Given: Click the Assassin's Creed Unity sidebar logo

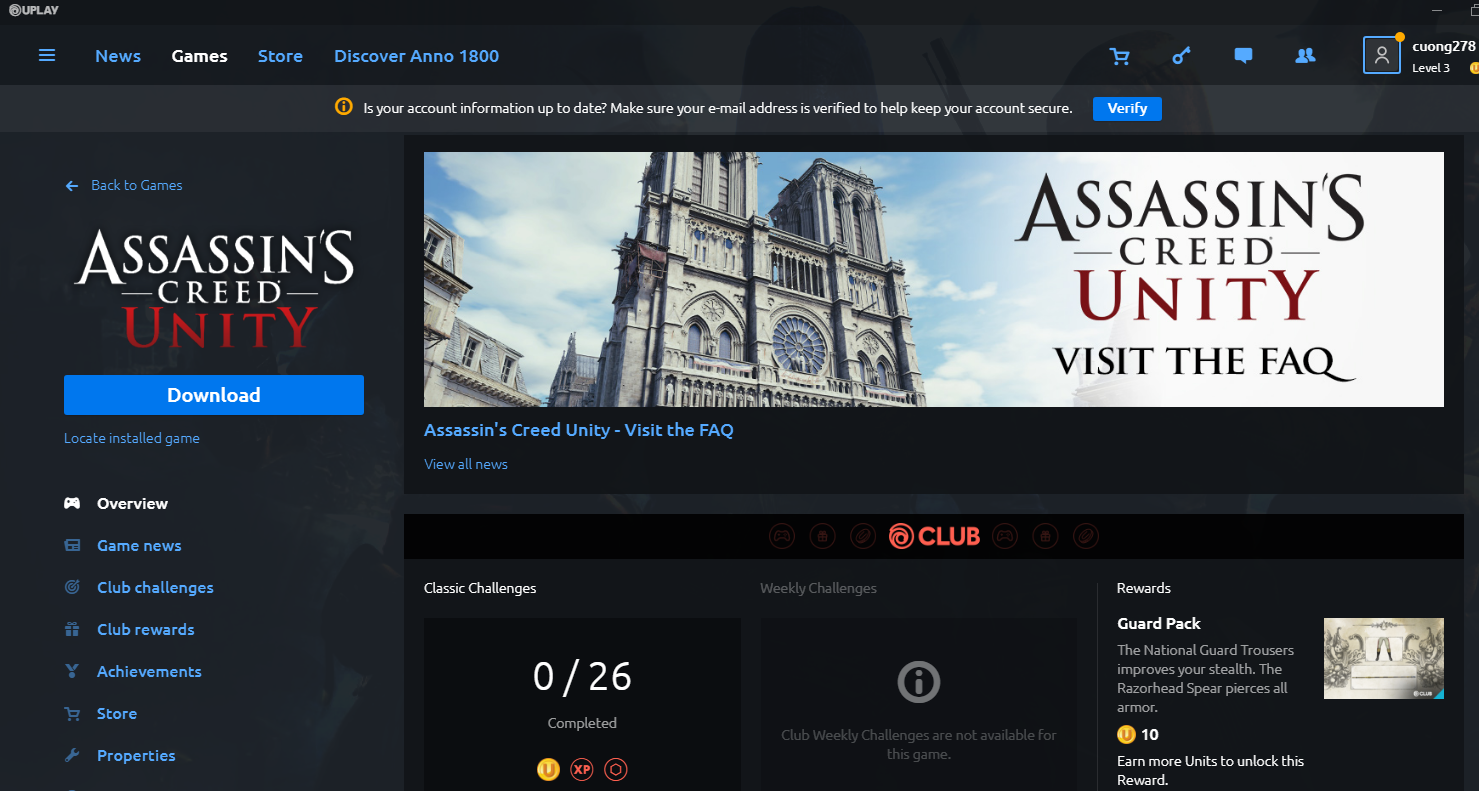Looking at the screenshot, I should 214,288.
